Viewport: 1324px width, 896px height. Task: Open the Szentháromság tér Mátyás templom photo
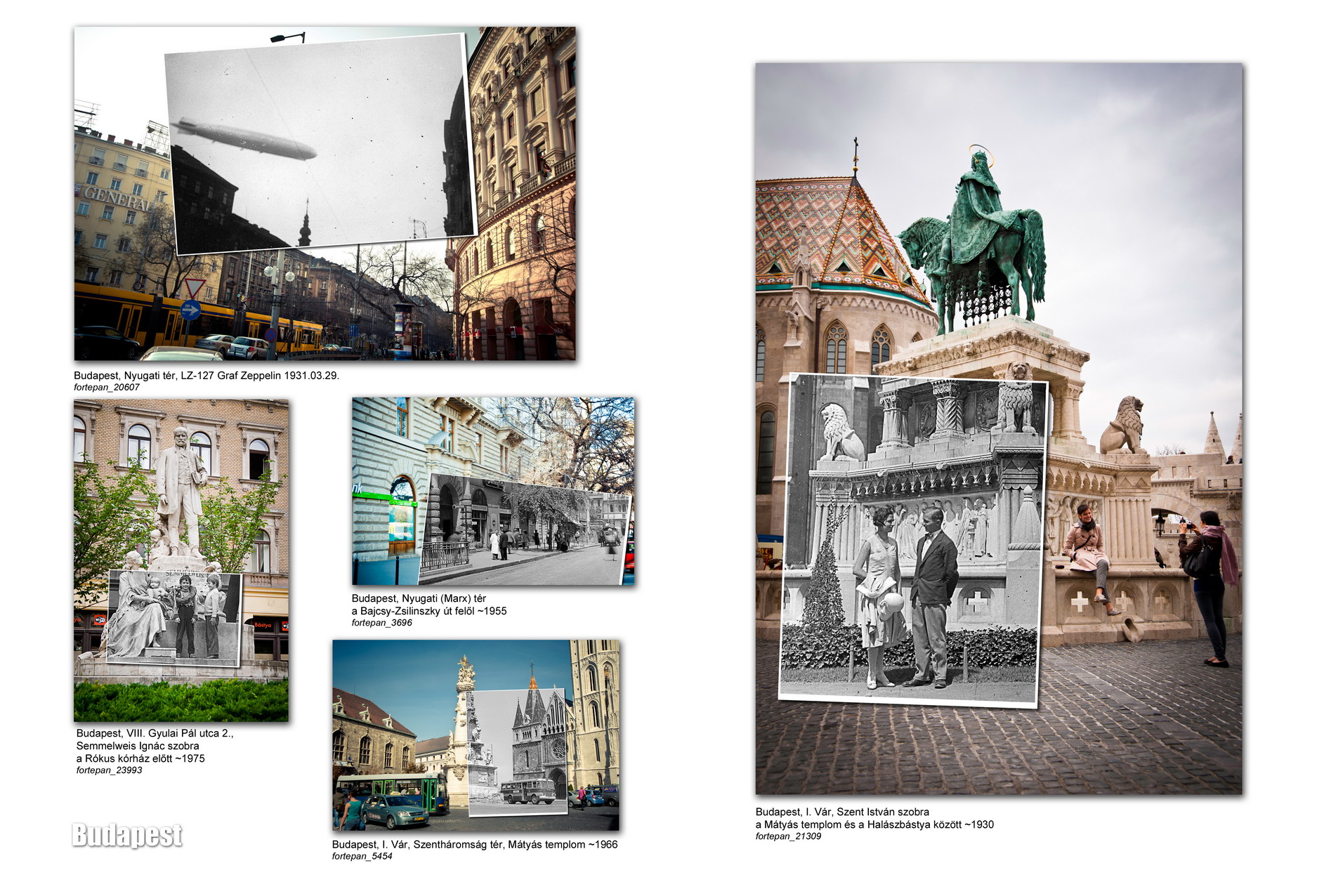(476, 734)
